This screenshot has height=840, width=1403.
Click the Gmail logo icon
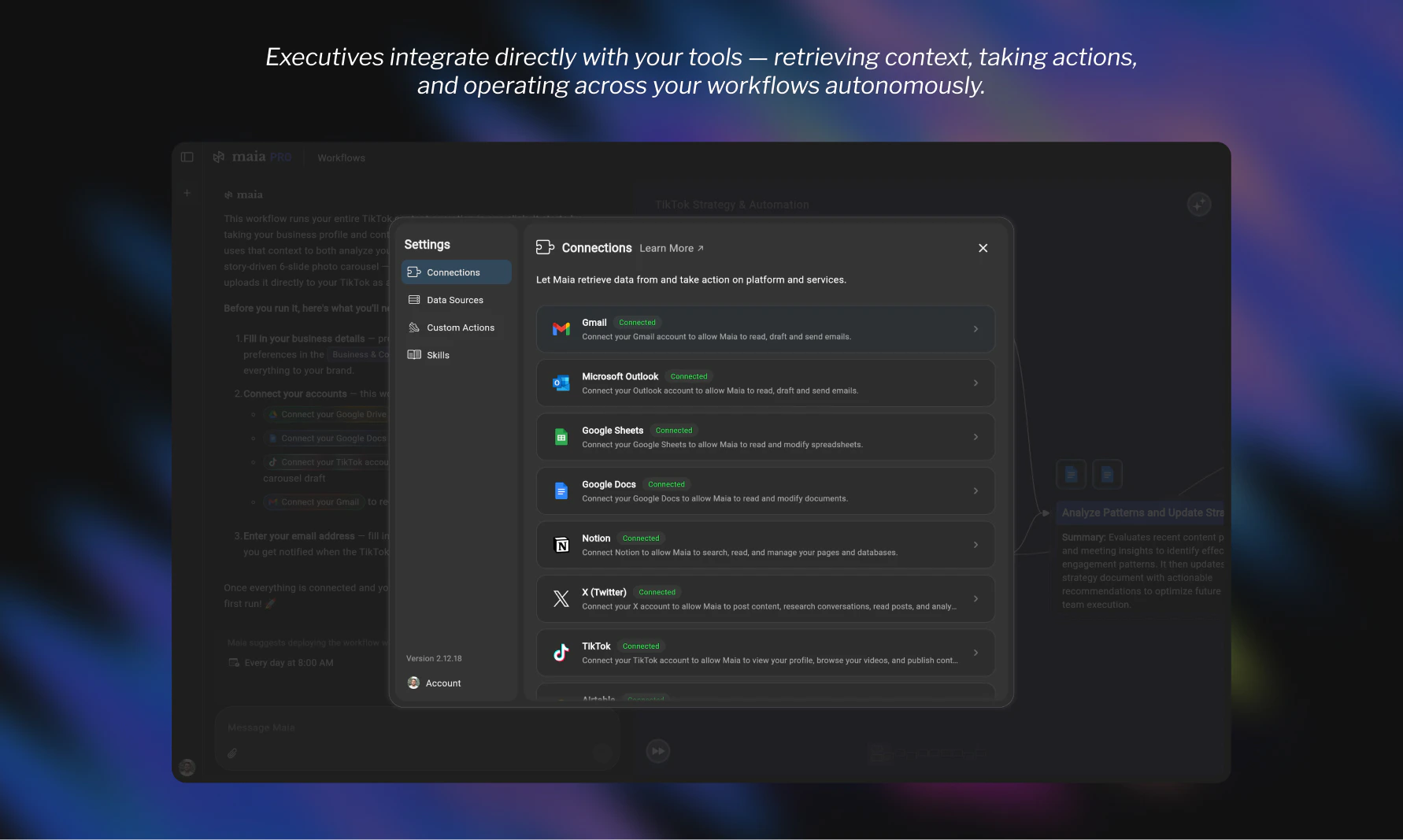point(561,329)
